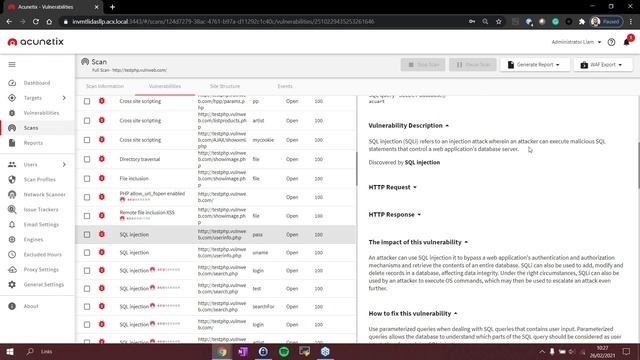The height and width of the screenshot is (360, 640).
Task: Collapse How to fix this vulnerability
Action: click(x=413, y=314)
